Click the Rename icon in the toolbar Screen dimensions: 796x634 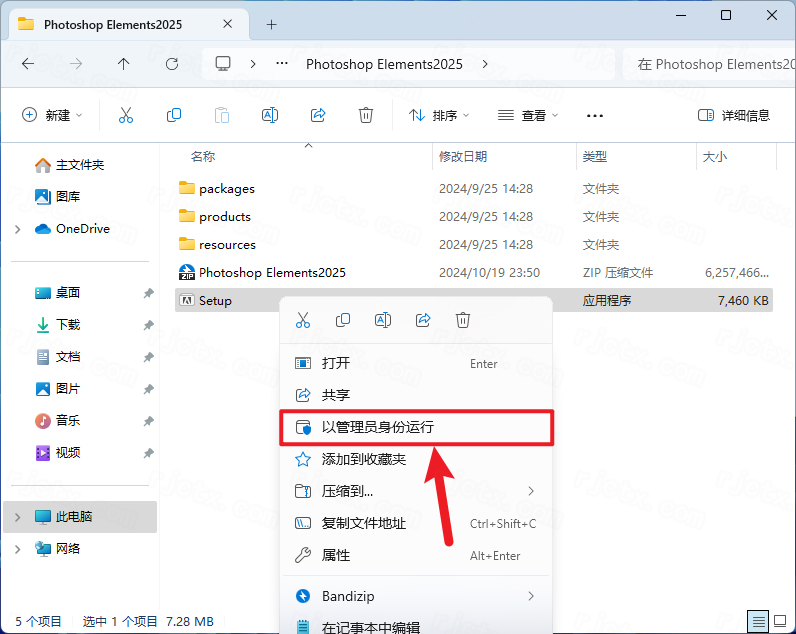pyautogui.click(x=270, y=115)
